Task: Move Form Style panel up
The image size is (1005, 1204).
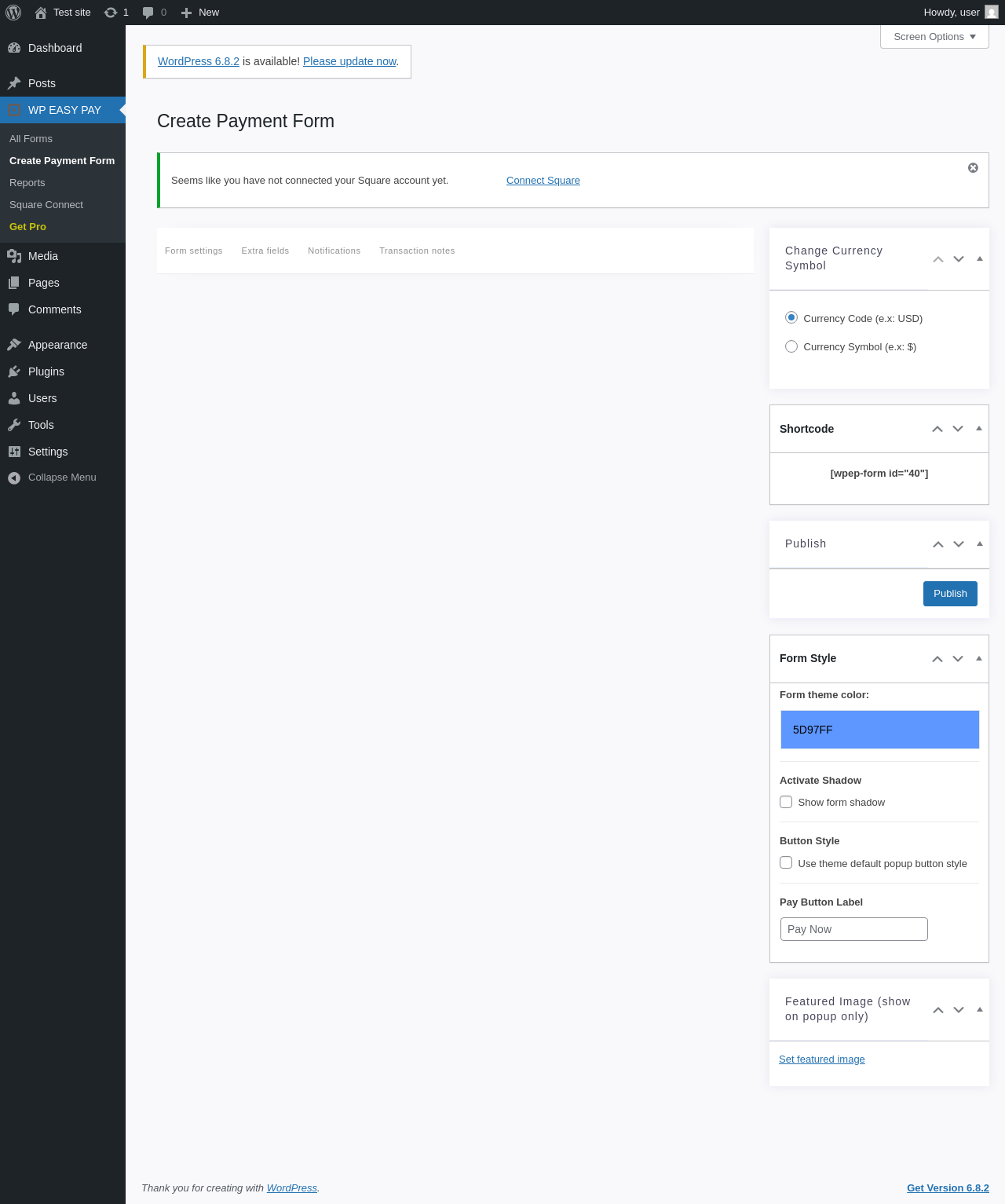Action: [937, 659]
